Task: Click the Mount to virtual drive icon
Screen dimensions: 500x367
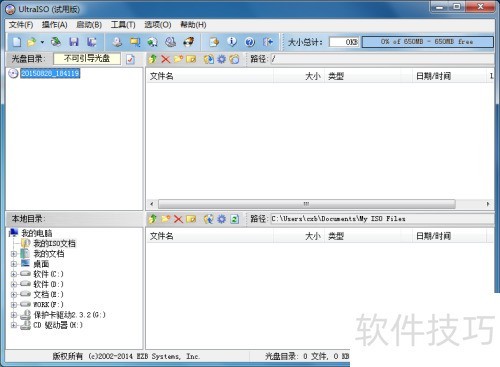Action: (x=153, y=42)
